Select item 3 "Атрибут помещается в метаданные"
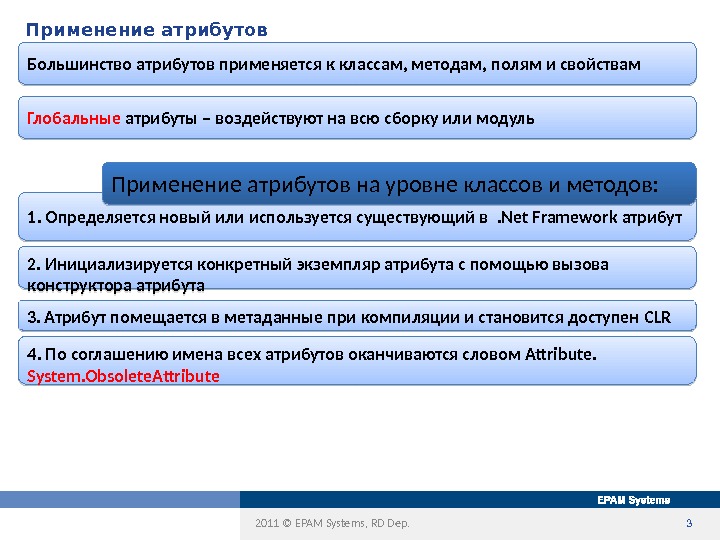The image size is (720, 540). point(357,316)
